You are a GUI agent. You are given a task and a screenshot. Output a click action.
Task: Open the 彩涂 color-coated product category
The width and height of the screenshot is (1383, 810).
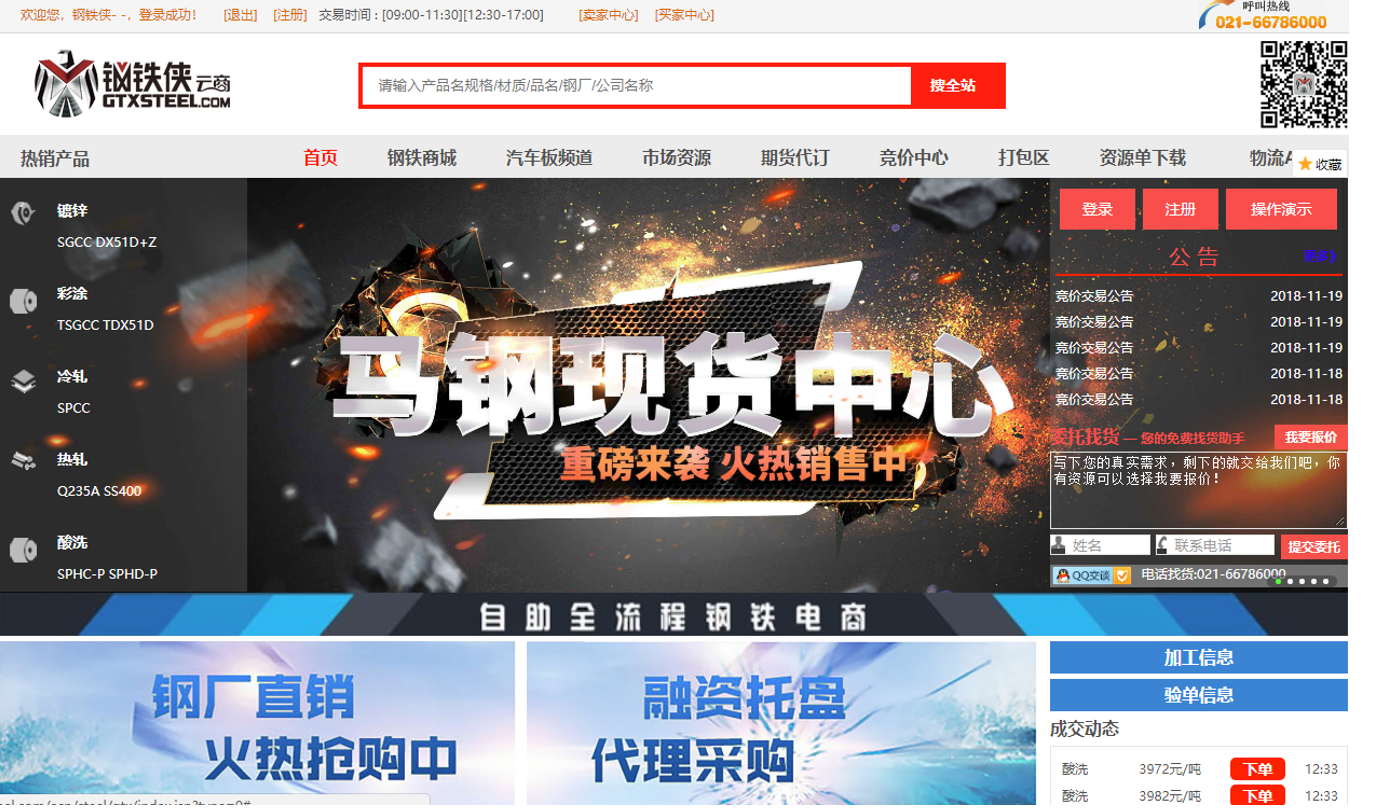[x=72, y=295]
